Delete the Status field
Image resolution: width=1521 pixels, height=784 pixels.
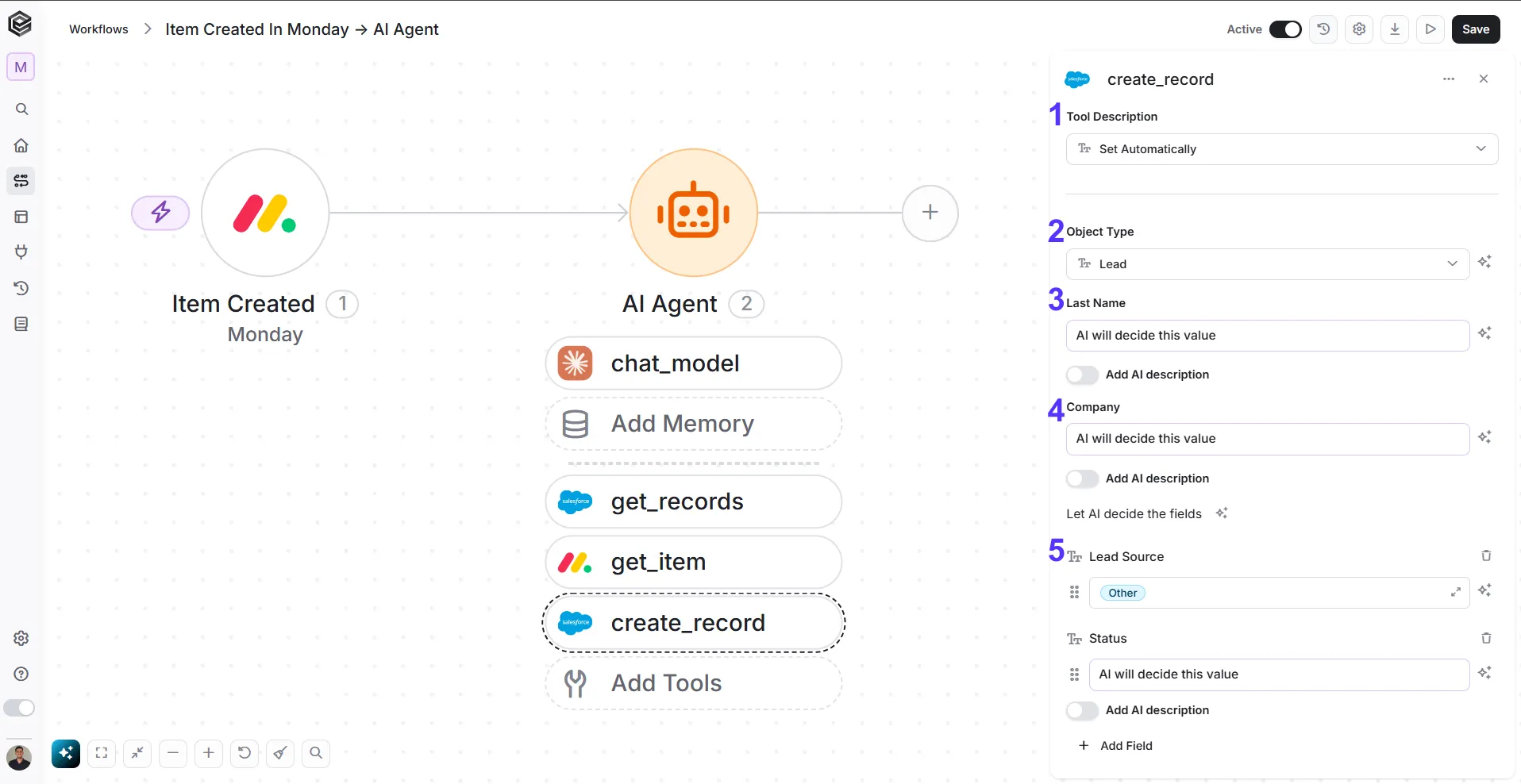click(x=1486, y=638)
